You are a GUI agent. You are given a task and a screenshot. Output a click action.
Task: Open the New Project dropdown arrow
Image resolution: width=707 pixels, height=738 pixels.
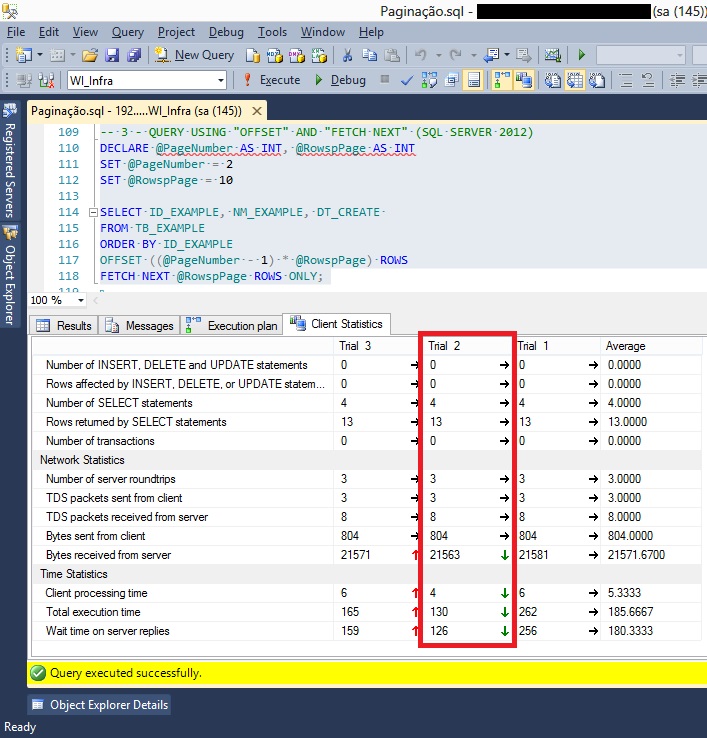(40, 55)
